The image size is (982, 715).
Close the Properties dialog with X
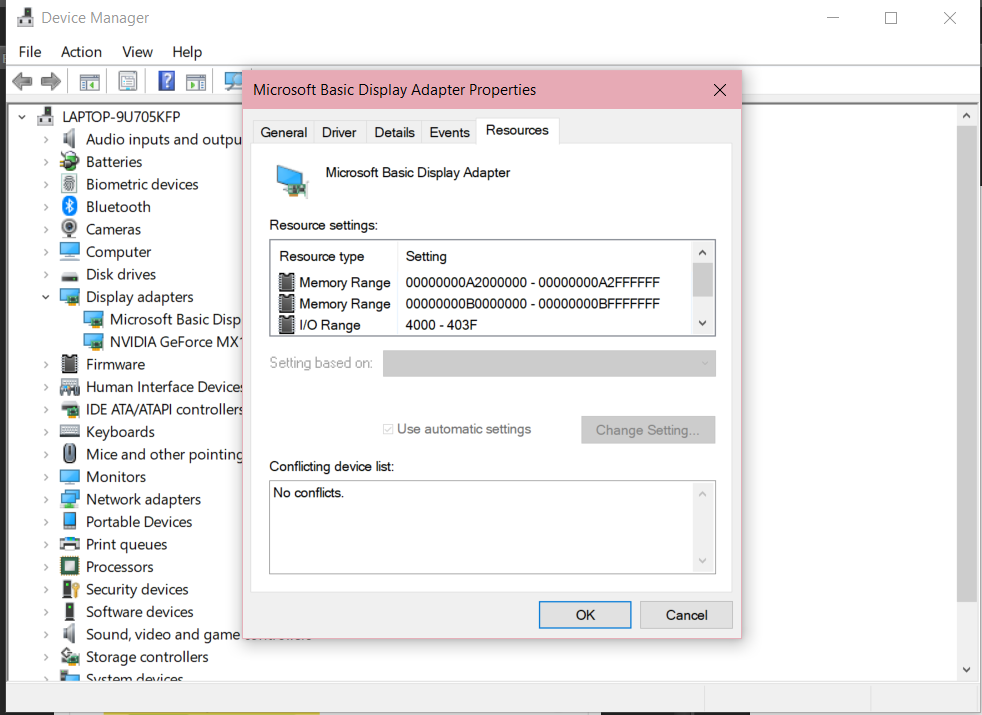[720, 90]
